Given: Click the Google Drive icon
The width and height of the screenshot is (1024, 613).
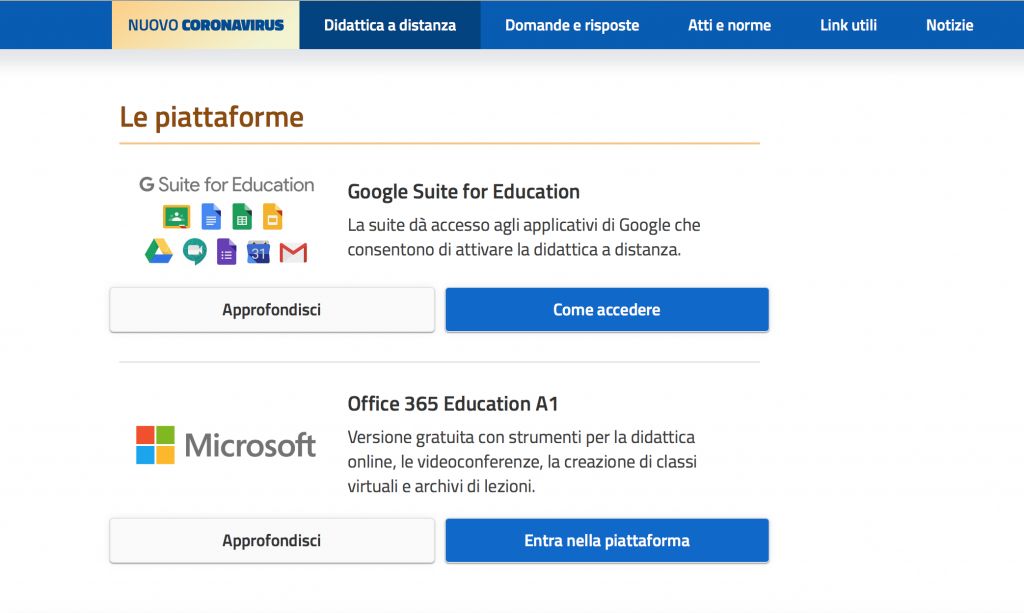Looking at the screenshot, I should coord(158,252).
